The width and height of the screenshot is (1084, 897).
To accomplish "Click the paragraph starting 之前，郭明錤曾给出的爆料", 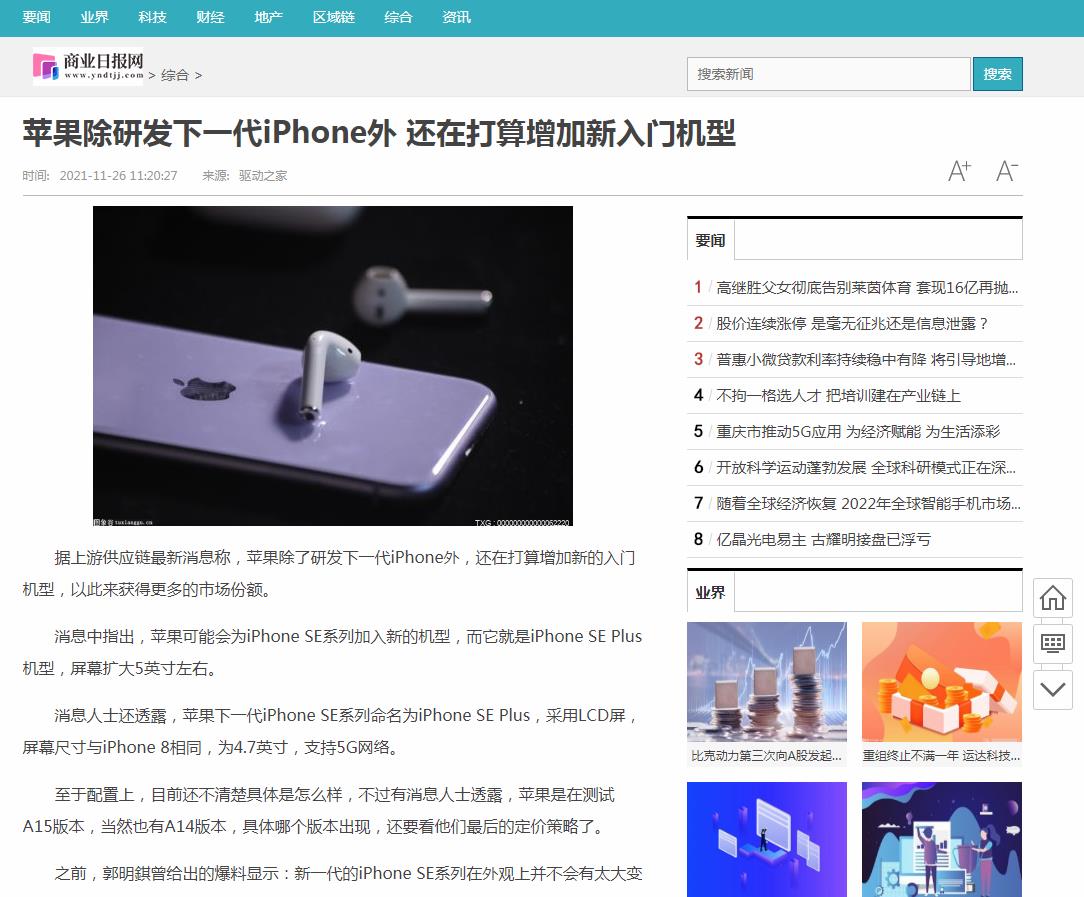I will (x=348, y=874).
